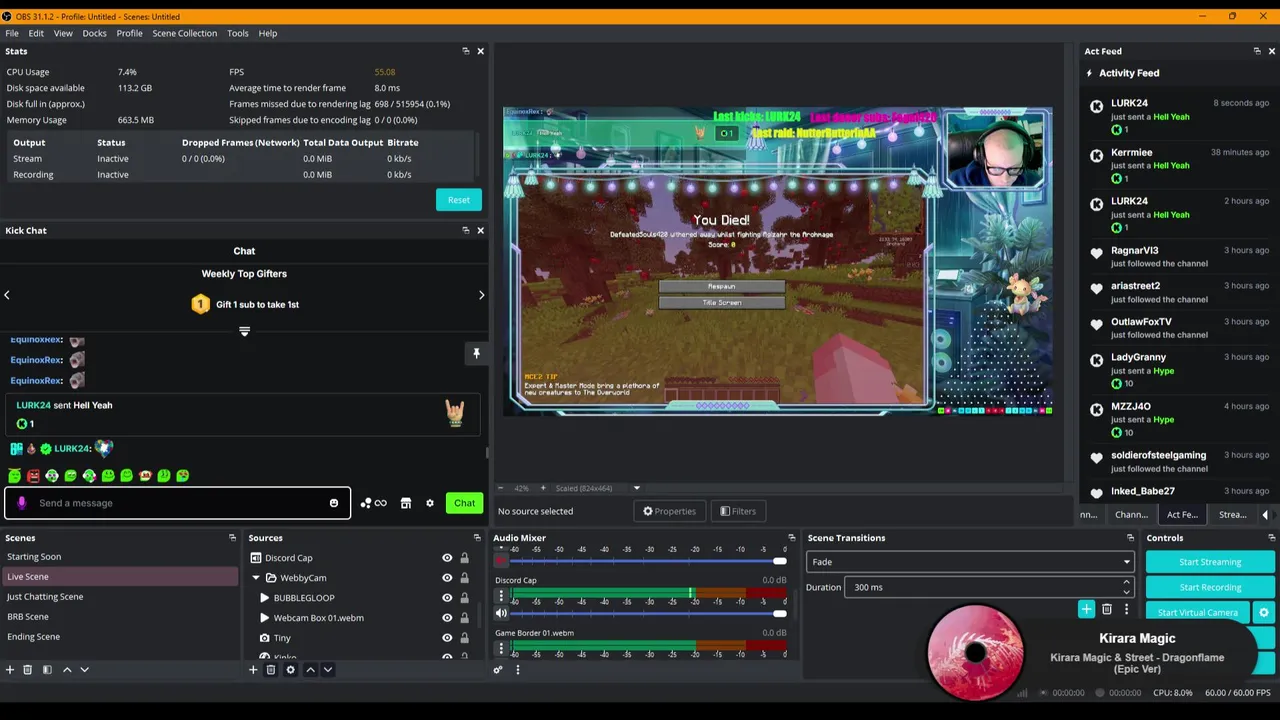Screen dimensions: 1280x720
Task: Open Audio Mixer toolbar options menu dots
Action: click(x=517, y=669)
